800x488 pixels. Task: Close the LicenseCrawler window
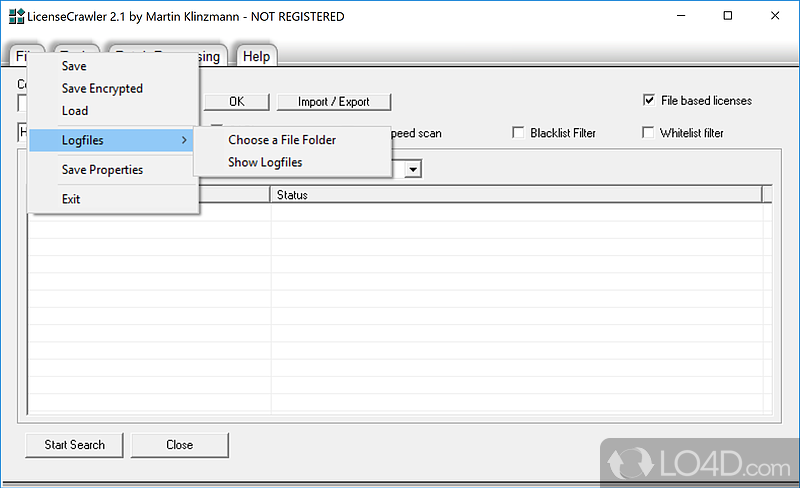[x=775, y=16]
